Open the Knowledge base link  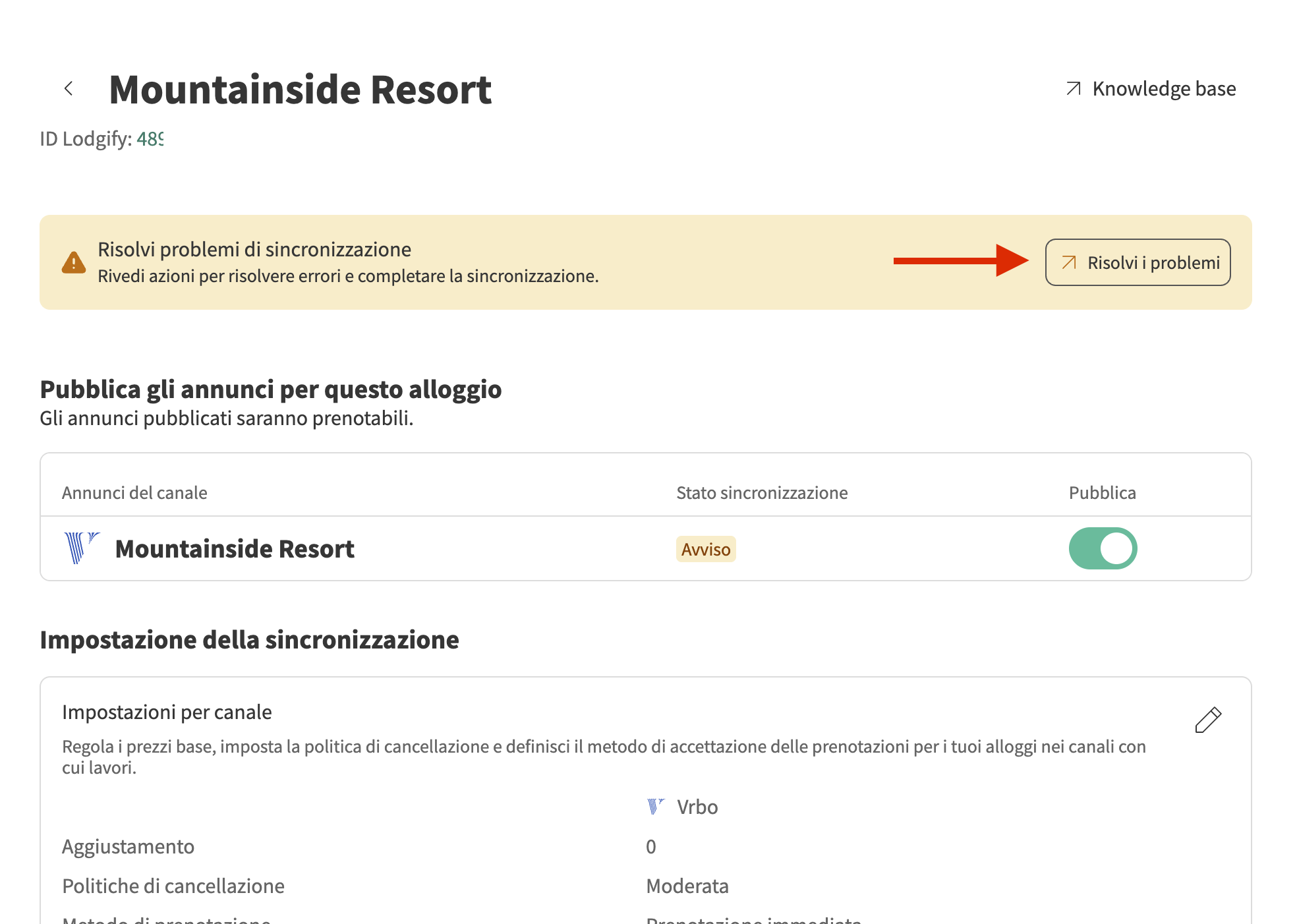coord(1163,88)
